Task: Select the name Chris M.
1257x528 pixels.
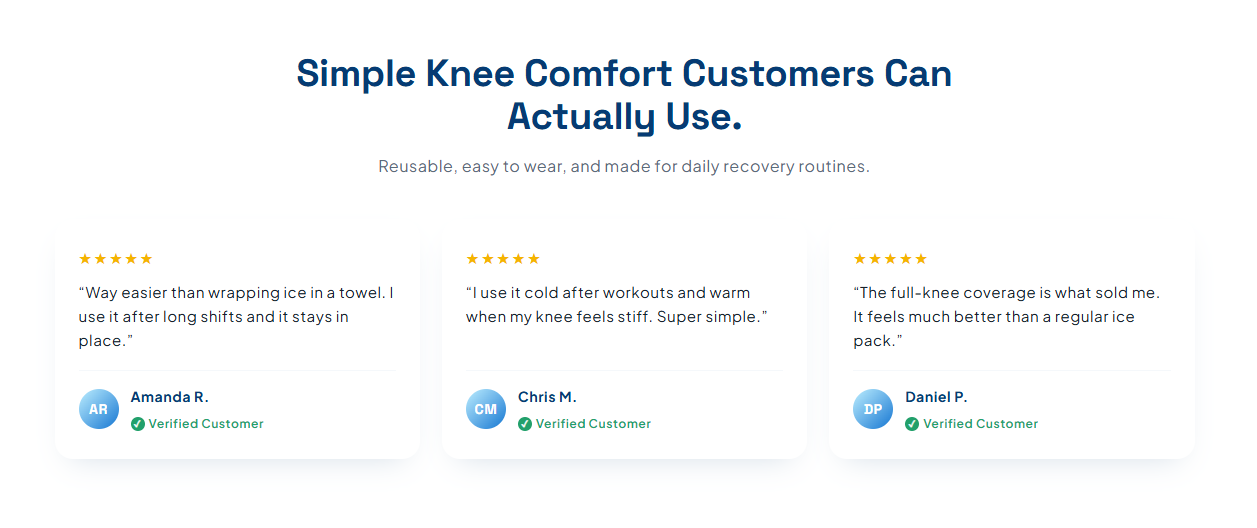Action: tap(547, 397)
